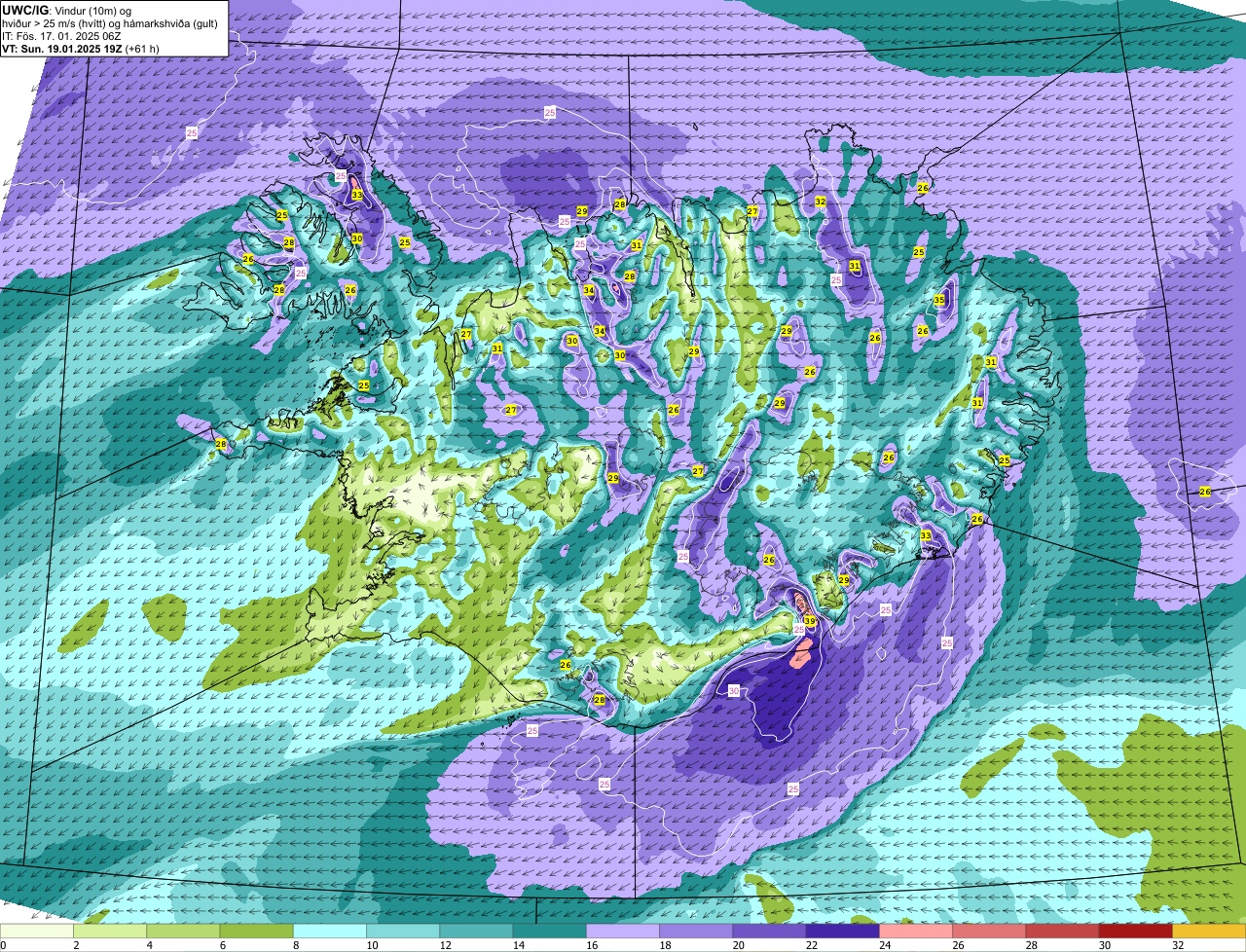Viewport: 1246px width, 952px height.
Task: Click the scale value 30 on the legend bar
Action: [1105, 945]
